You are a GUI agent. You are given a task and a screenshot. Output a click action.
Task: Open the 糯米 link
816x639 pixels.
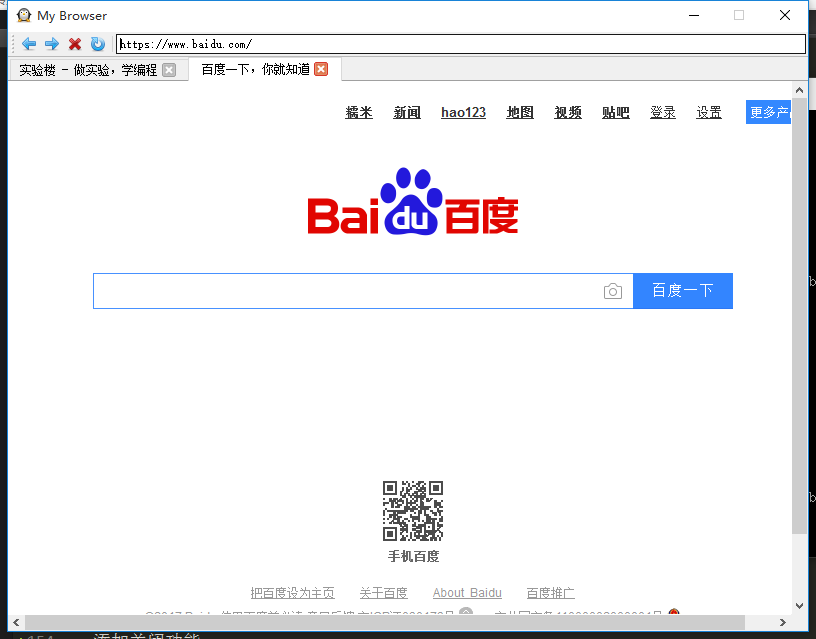(359, 112)
